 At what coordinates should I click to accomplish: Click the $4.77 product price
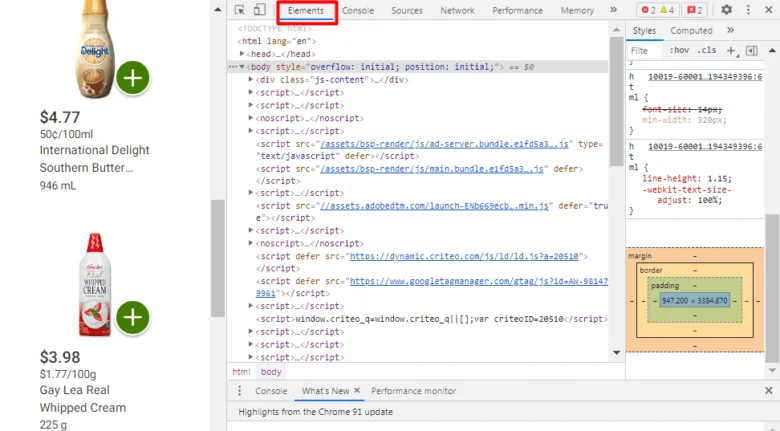pos(60,117)
